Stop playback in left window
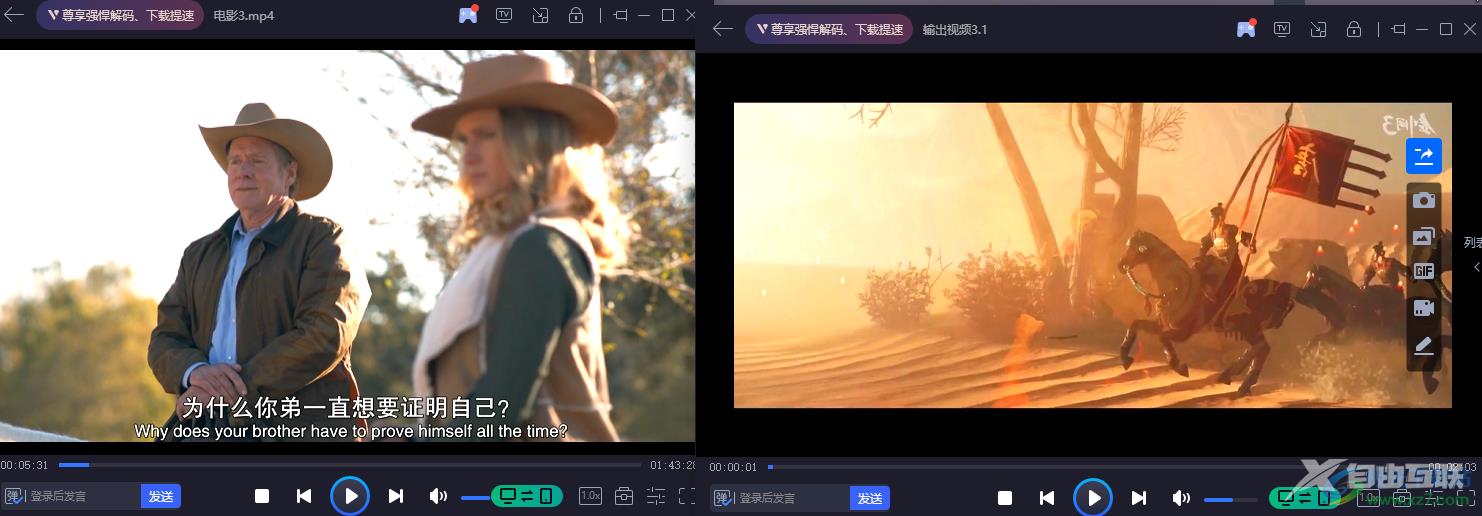This screenshot has height=516, width=1482. (262, 496)
